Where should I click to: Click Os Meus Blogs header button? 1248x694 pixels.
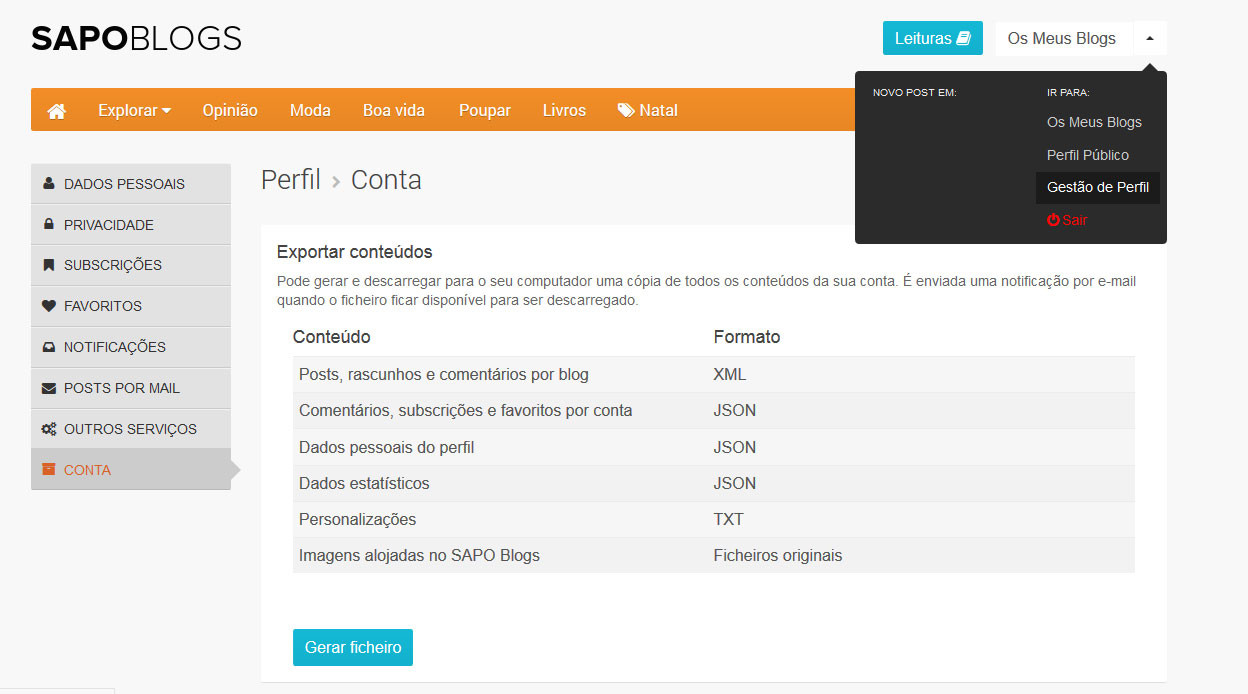tap(1061, 38)
